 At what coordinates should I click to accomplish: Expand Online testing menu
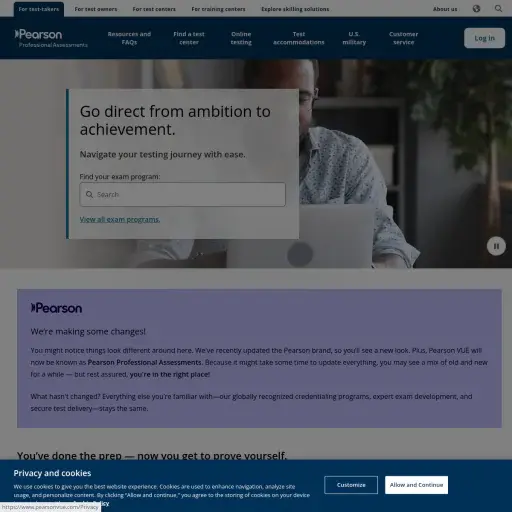241,38
